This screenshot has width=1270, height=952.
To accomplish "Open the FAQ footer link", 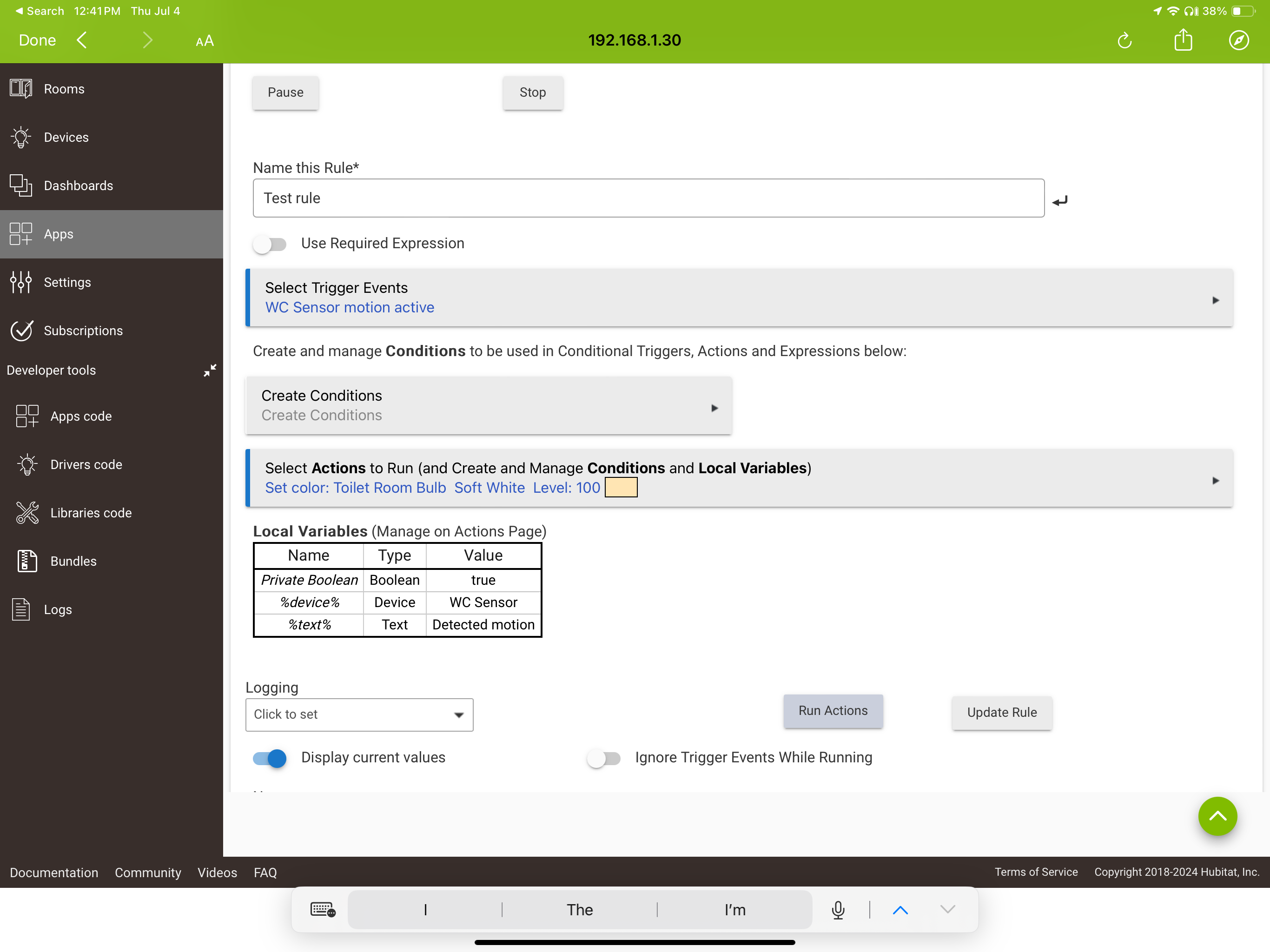I will pyautogui.click(x=265, y=872).
